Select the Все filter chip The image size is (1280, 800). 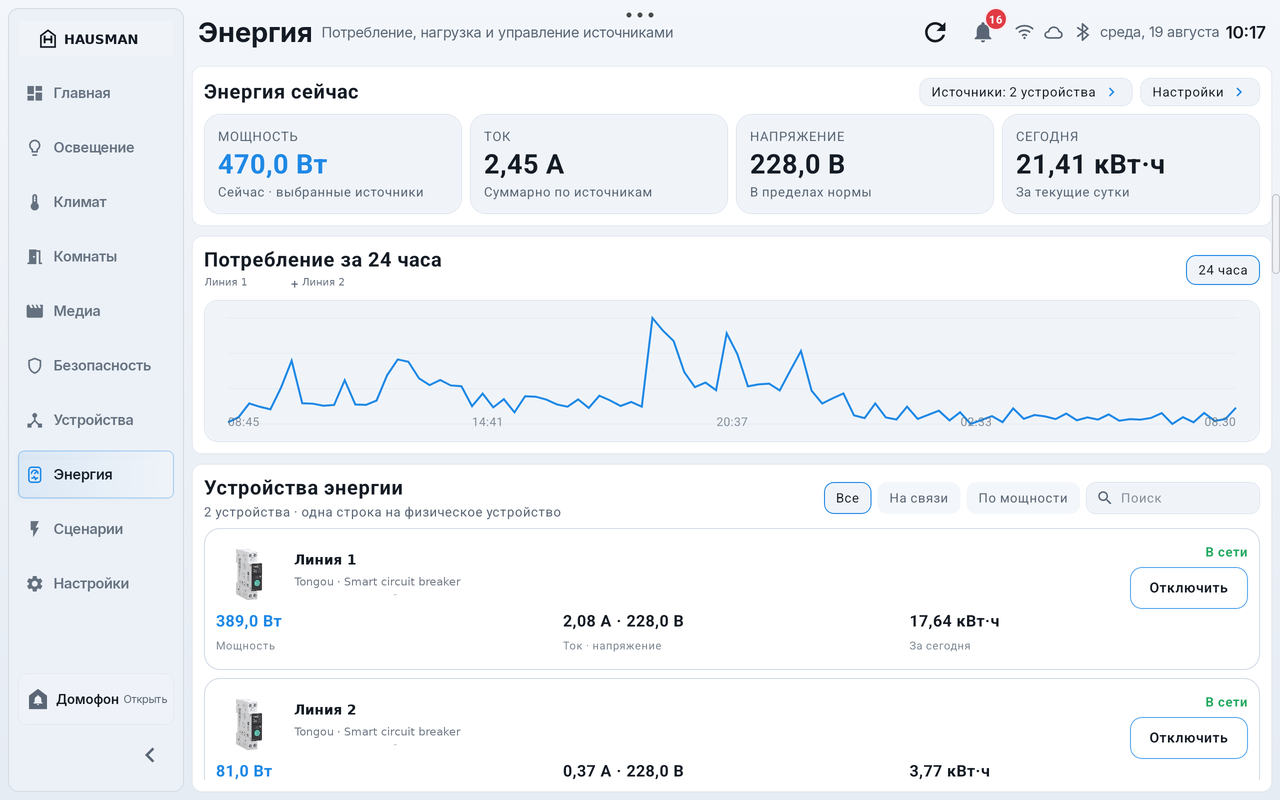pyautogui.click(x=848, y=498)
